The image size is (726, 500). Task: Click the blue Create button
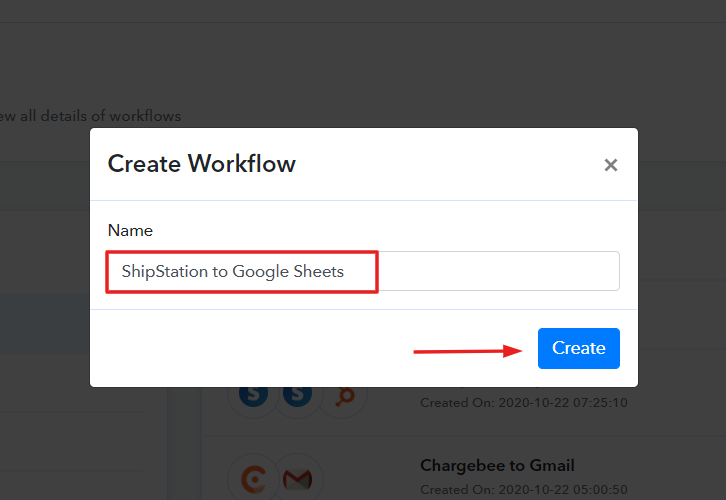click(578, 348)
